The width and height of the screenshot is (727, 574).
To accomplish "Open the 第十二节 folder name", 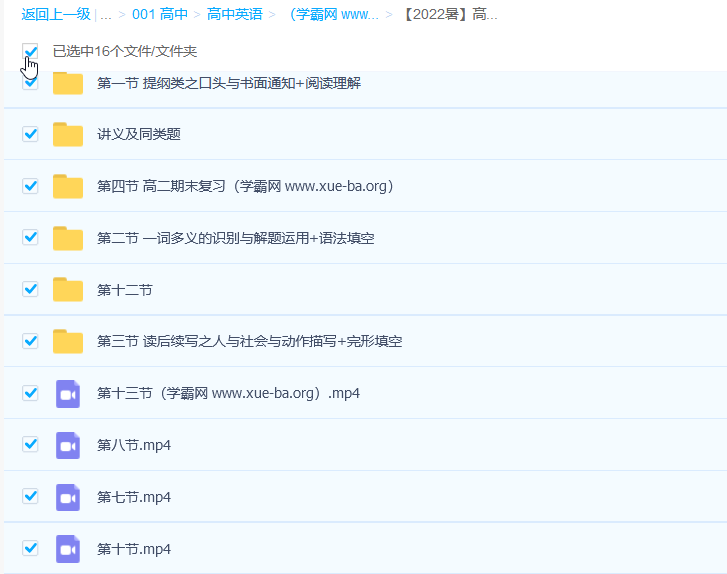I will tap(124, 290).
